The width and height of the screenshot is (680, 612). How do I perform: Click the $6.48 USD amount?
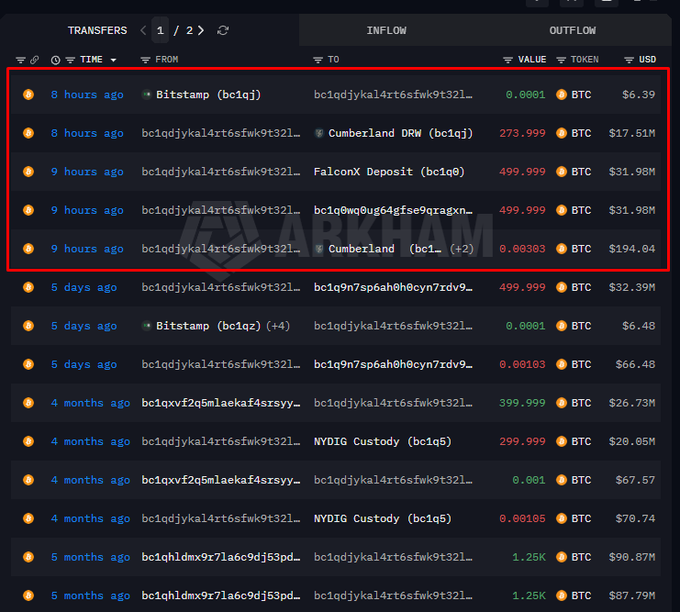click(x=638, y=326)
